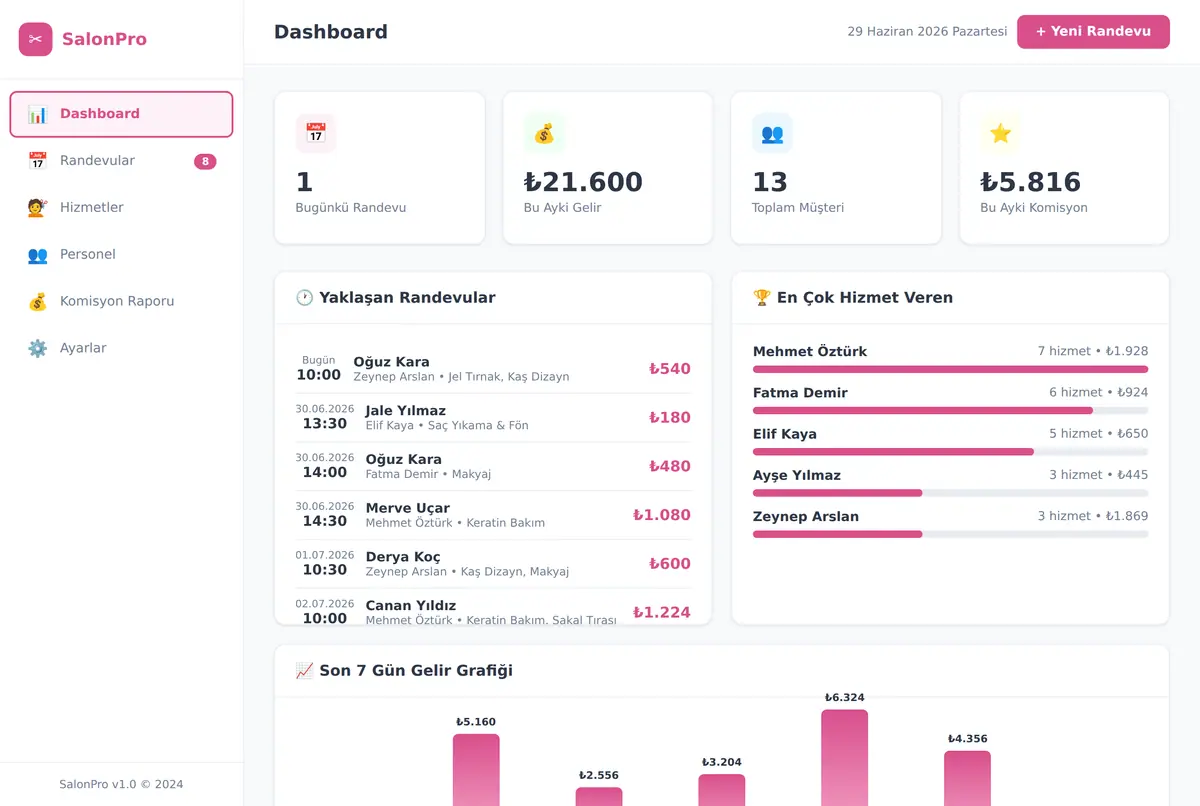
Task: Click the Komisyon Raporu money bag icon
Action: point(37,302)
